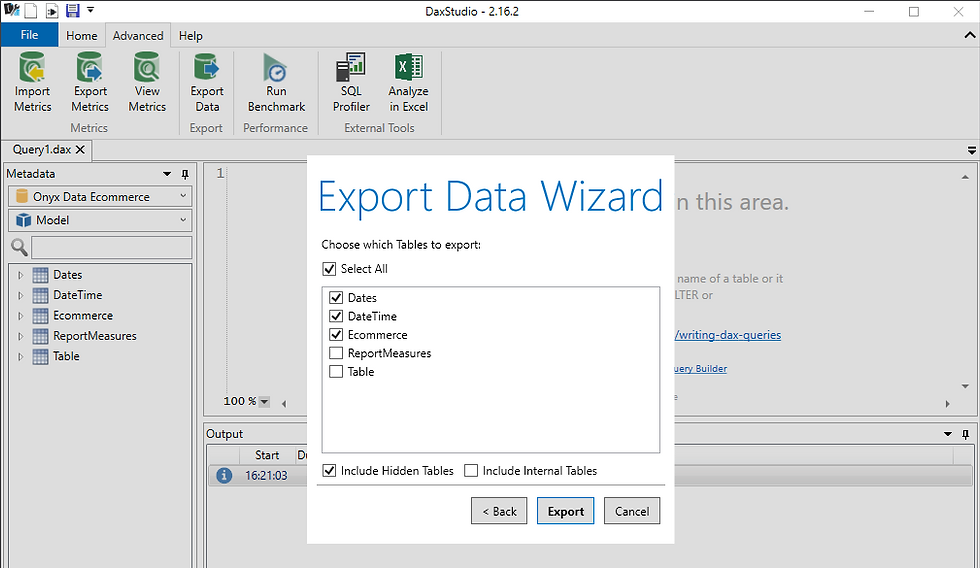980x568 pixels.
Task: Launch Run Benchmark tool
Action: pos(276,83)
